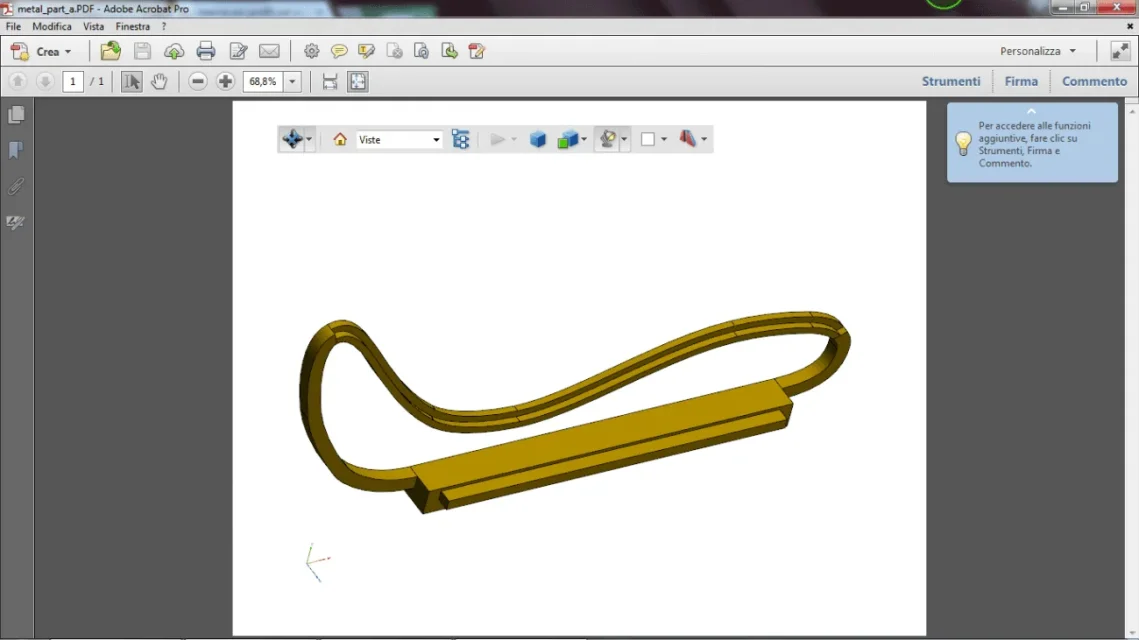Screen dimensions: 1139x640
Task: Click the edit PDF pencil icon
Action: point(477,51)
